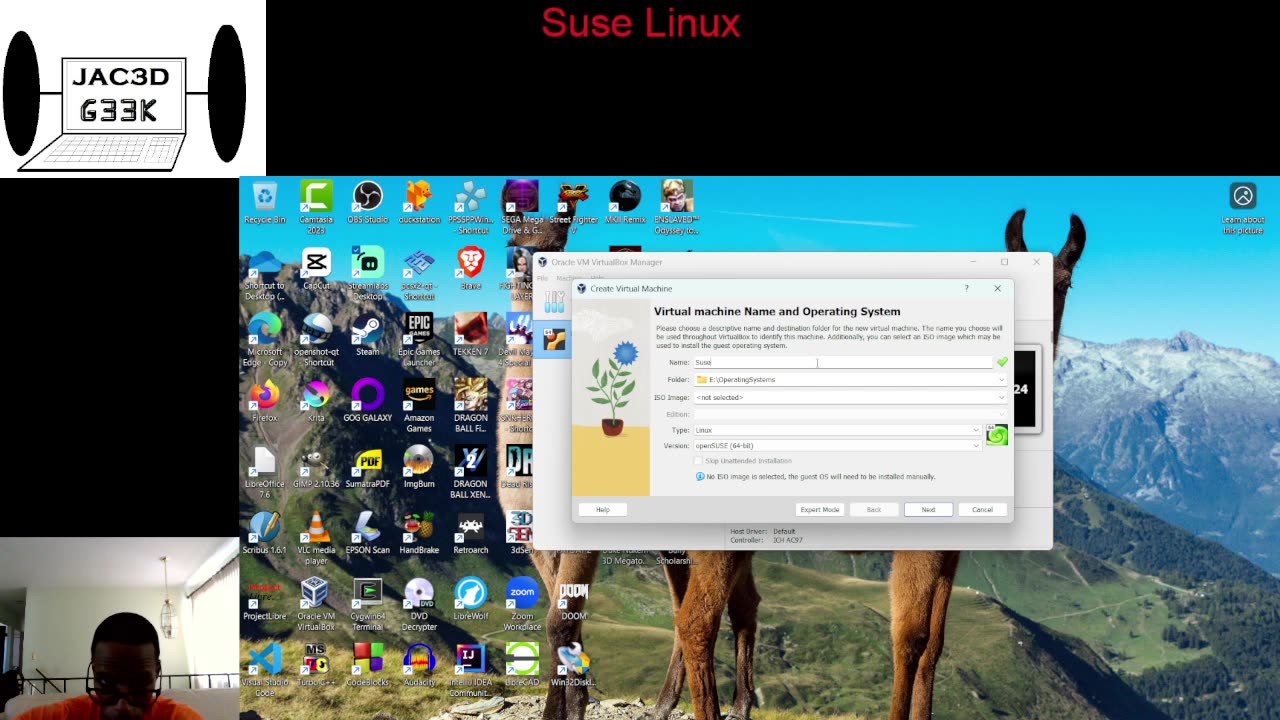The width and height of the screenshot is (1280, 720).
Task: Click the CodeBlocks desktop icon
Action: (367, 665)
